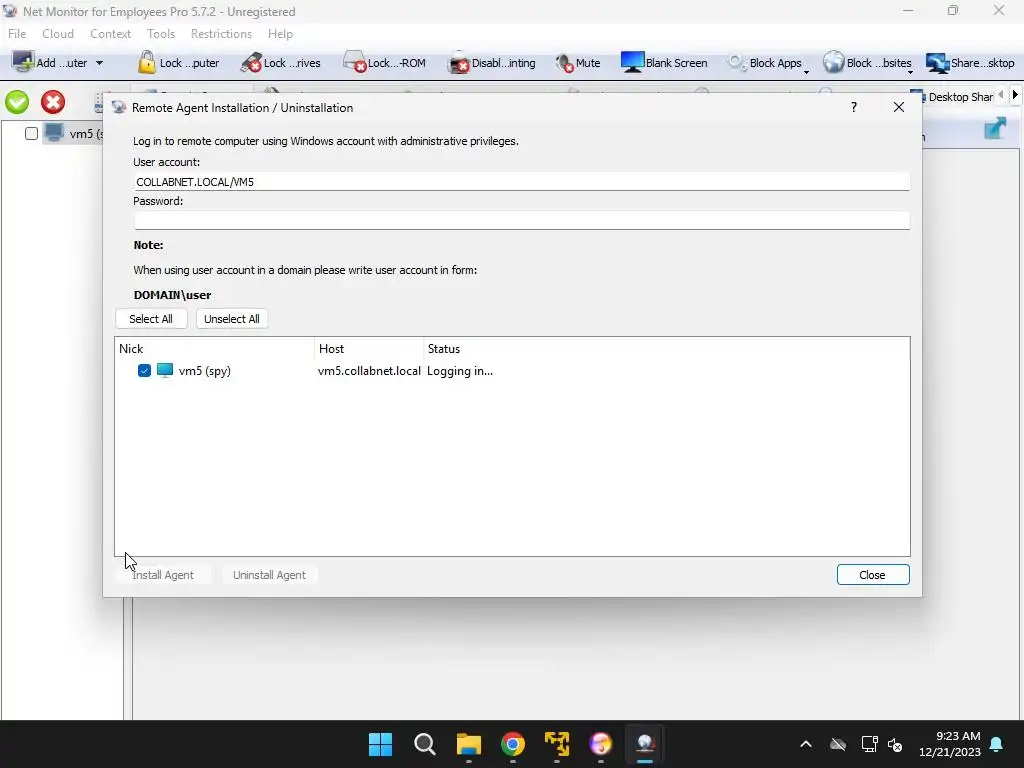
Task: Click the 'Logging in...' status cell
Action: (460, 371)
